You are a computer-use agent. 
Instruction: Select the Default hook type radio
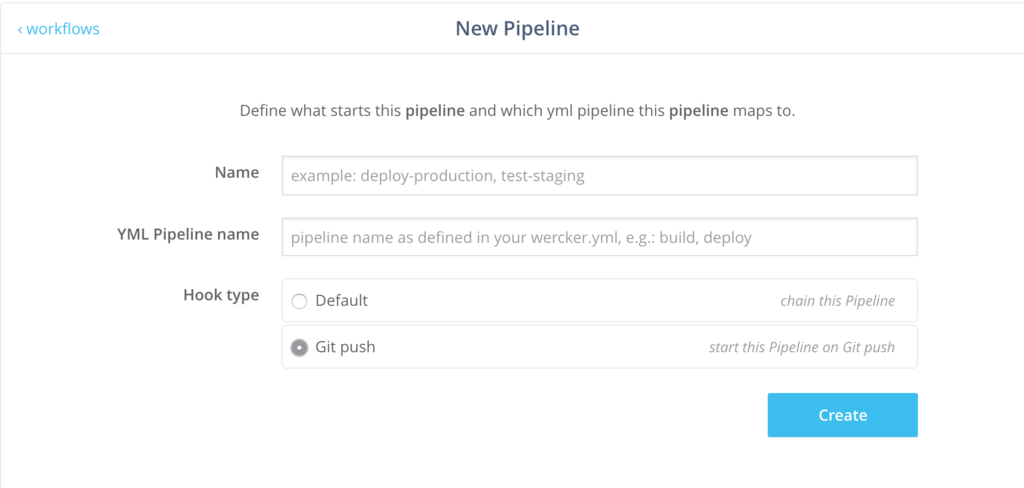[299, 301]
